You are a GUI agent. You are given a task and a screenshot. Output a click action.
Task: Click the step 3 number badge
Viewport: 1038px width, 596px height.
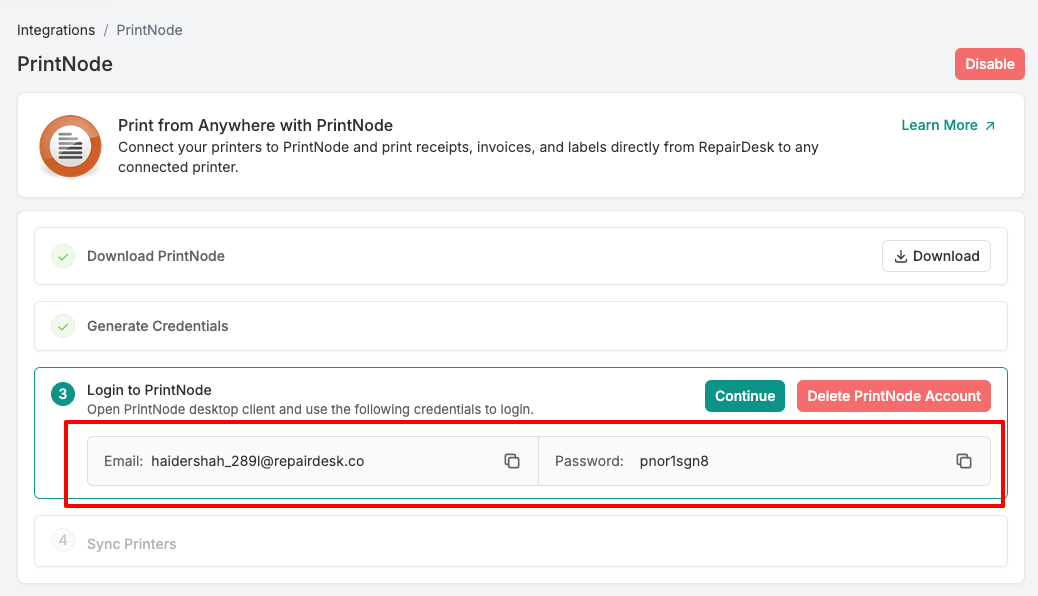pyautogui.click(x=63, y=395)
